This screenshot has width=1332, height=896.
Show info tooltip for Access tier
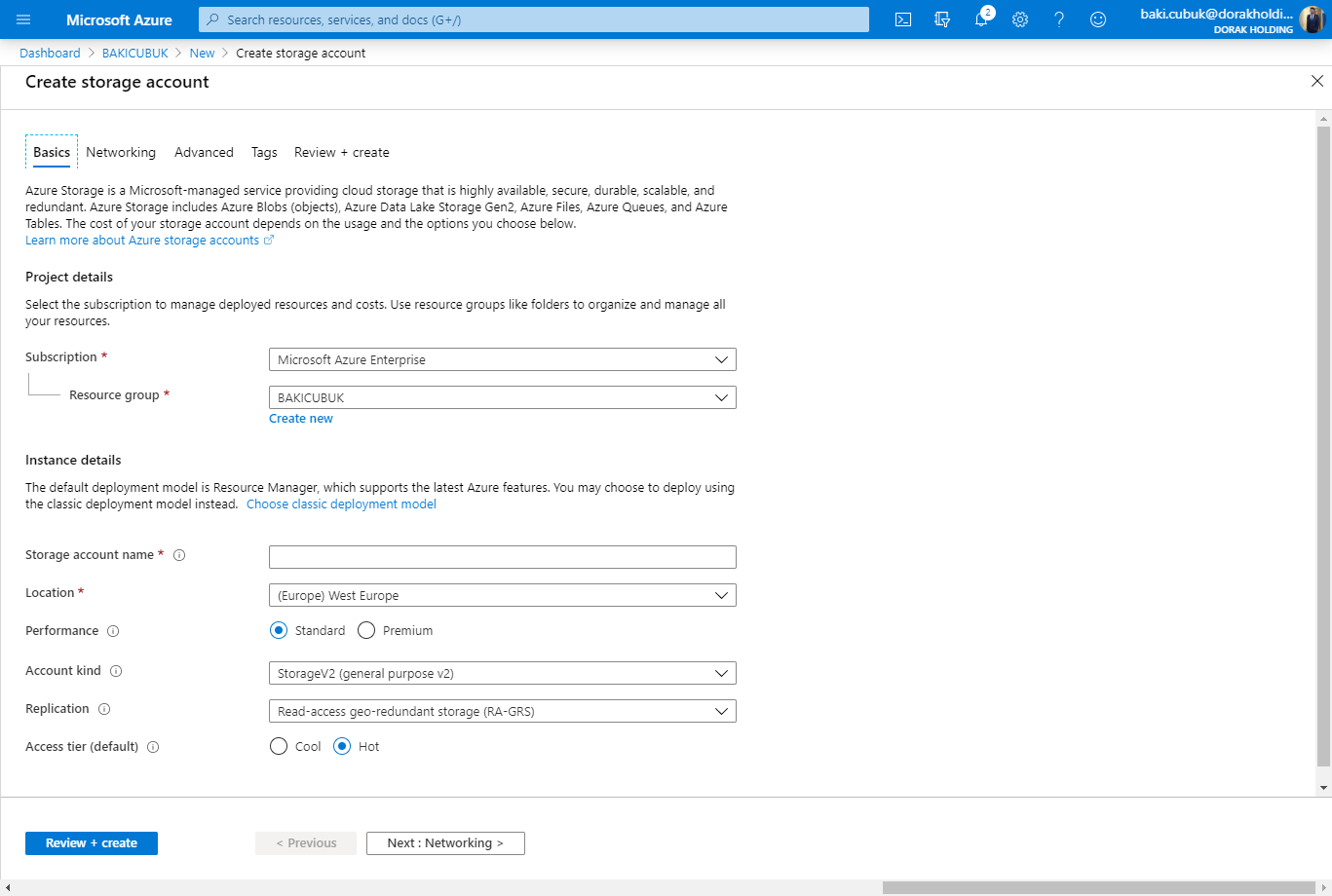click(x=153, y=747)
